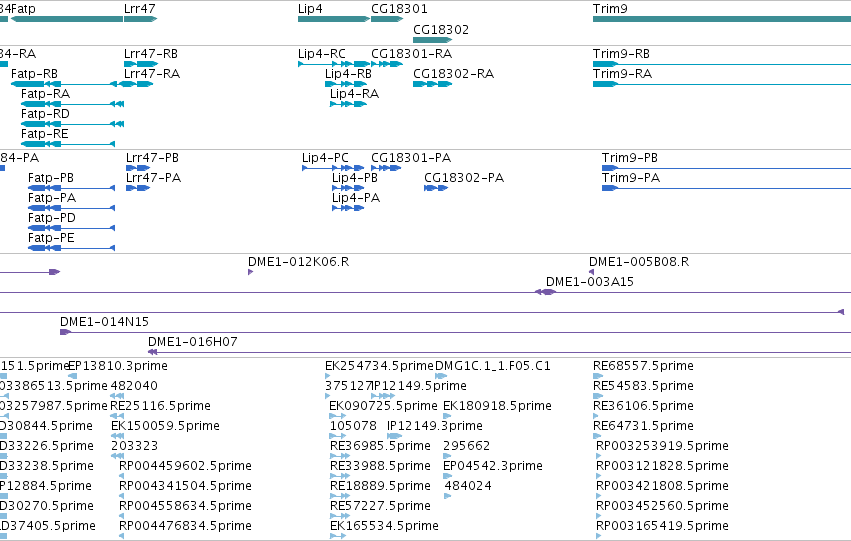Select the Lip4-RB transcript
The width and height of the screenshot is (851, 541).
click(346, 84)
